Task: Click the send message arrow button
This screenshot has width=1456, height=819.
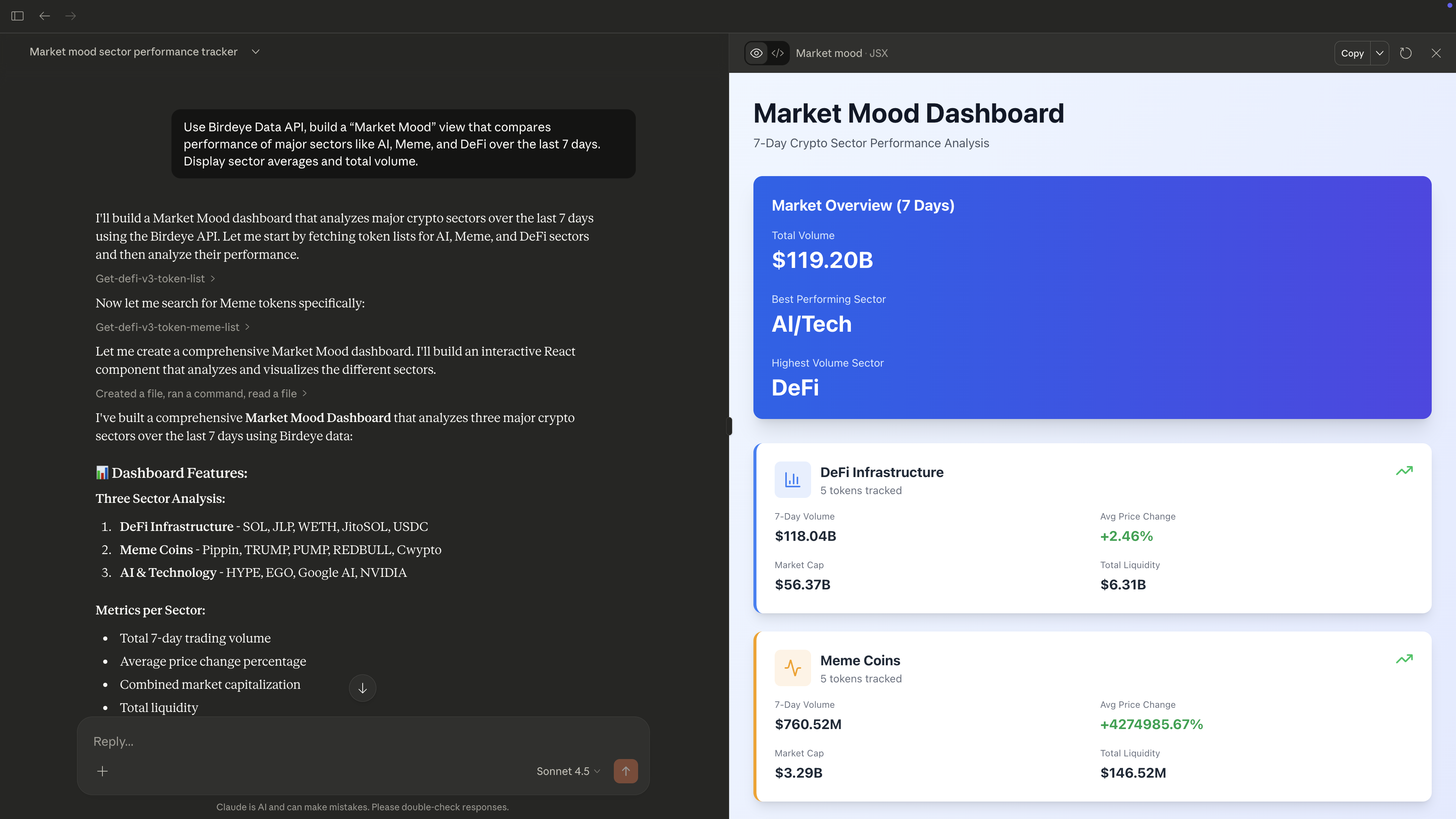Action: point(626,771)
